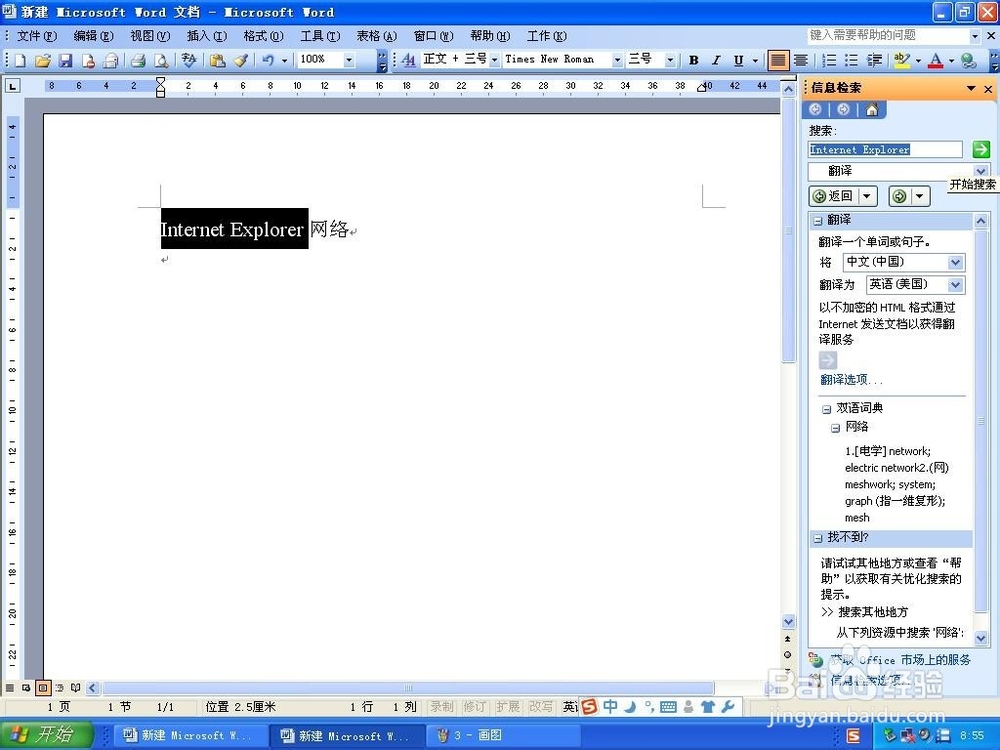
Task: Open the Times New Roman font dropdown
Action: 617,60
